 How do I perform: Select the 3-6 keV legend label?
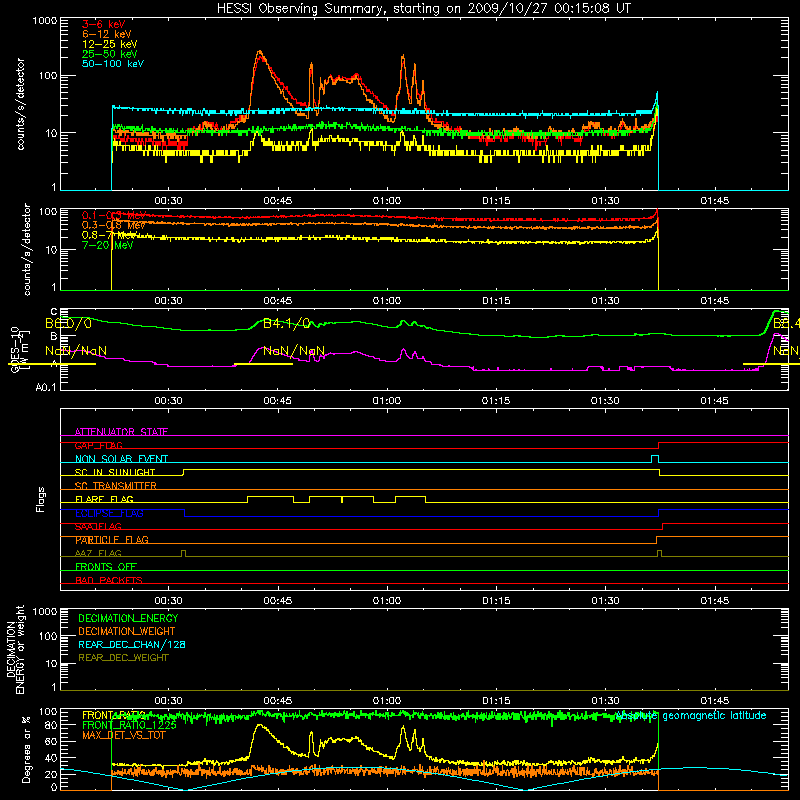click(104, 24)
